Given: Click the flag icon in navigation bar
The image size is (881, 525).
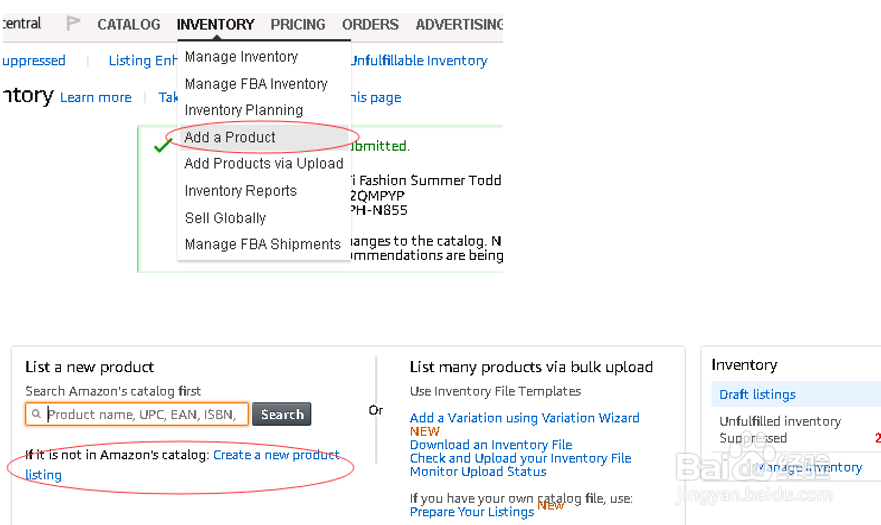Looking at the screenshot, I should (73, 23).
